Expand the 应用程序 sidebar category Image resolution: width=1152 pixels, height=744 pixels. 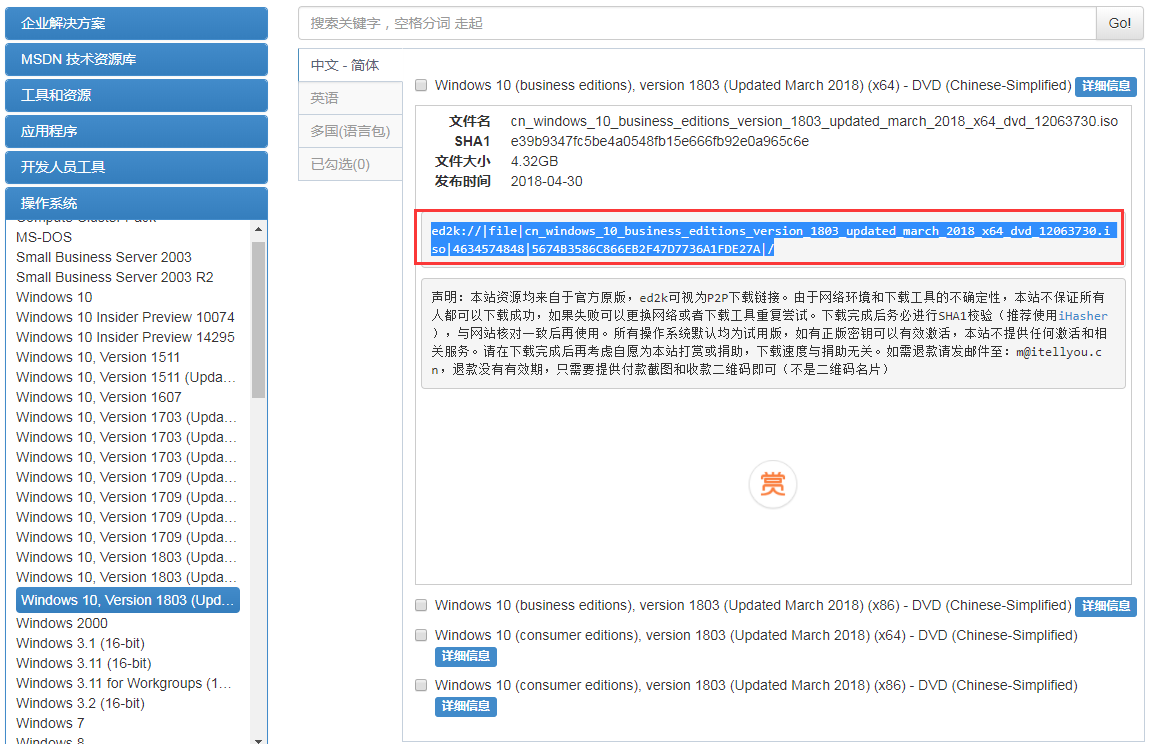click(136, 131)
